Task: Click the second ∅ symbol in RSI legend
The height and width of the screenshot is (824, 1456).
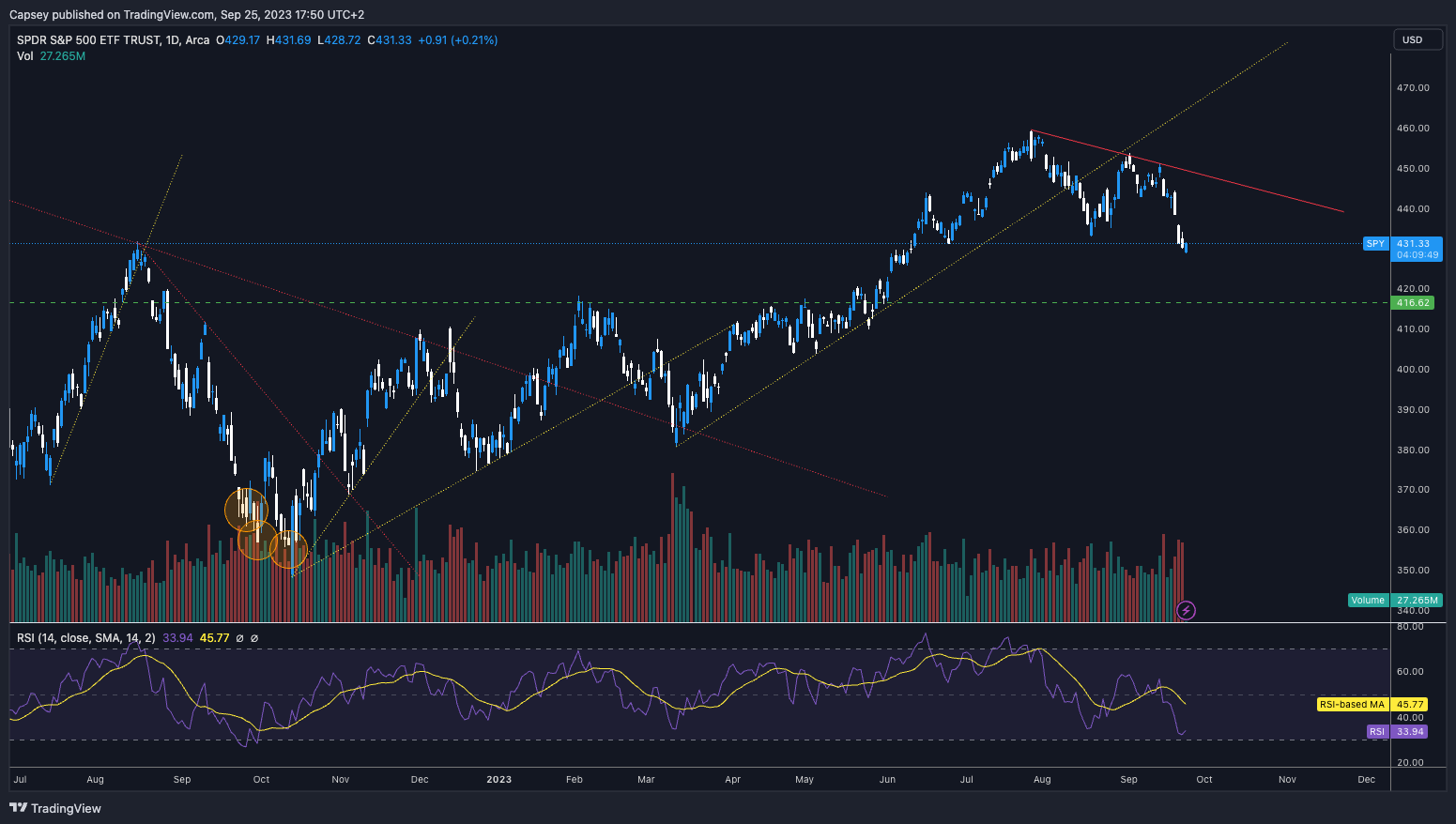Action: [x=254, y=638]
